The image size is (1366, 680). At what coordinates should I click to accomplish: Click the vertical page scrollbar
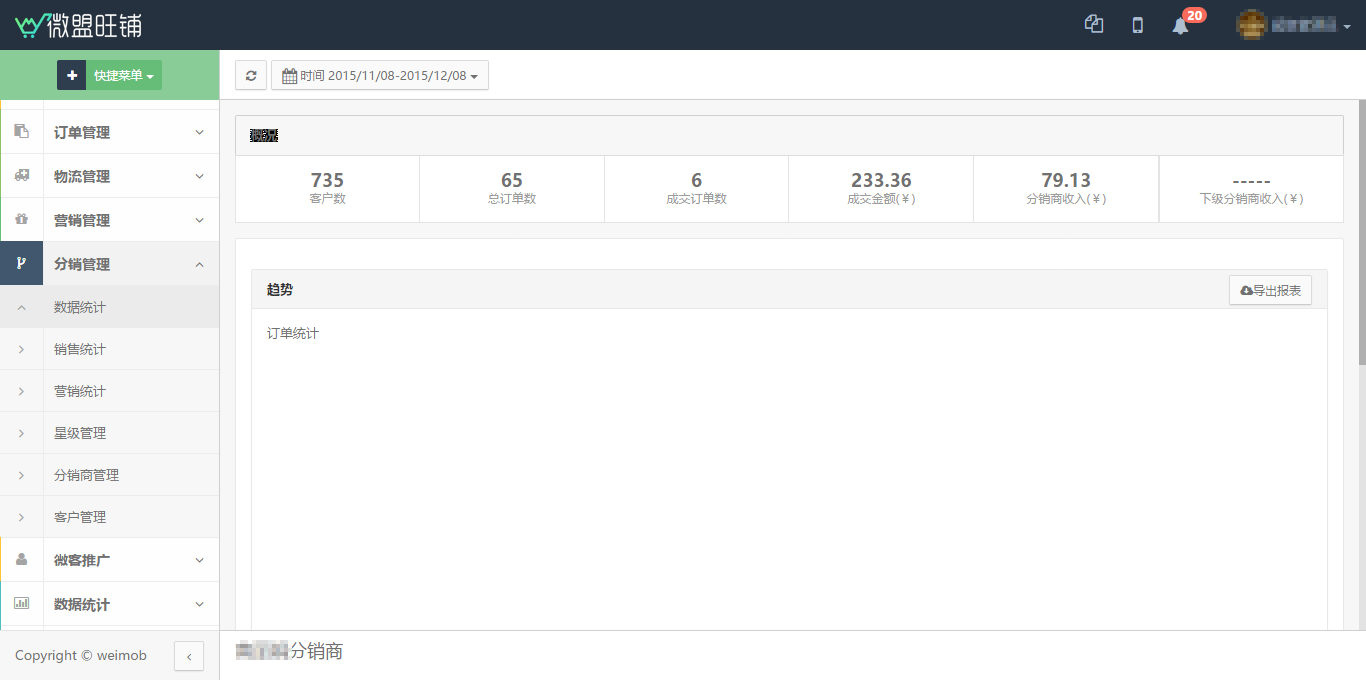[x=1361, y=232]
